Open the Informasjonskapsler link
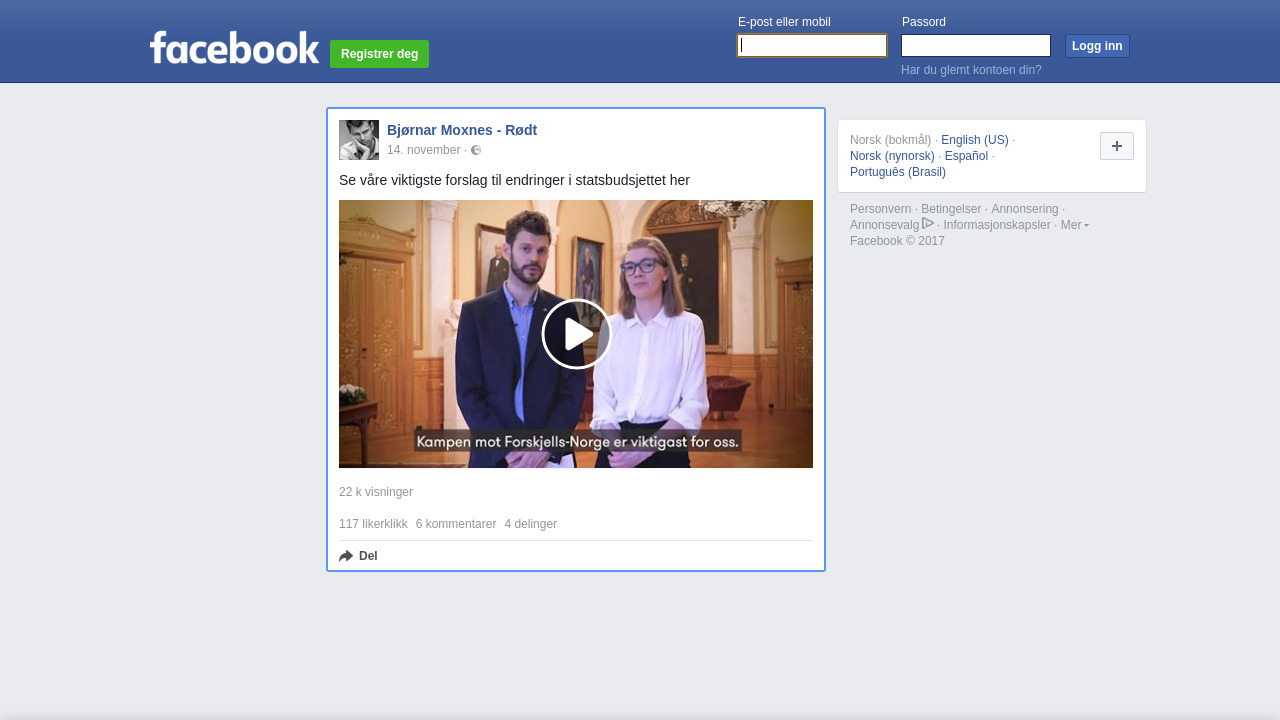This screenshot has width=1280, height=720. (x=997, y=225)
